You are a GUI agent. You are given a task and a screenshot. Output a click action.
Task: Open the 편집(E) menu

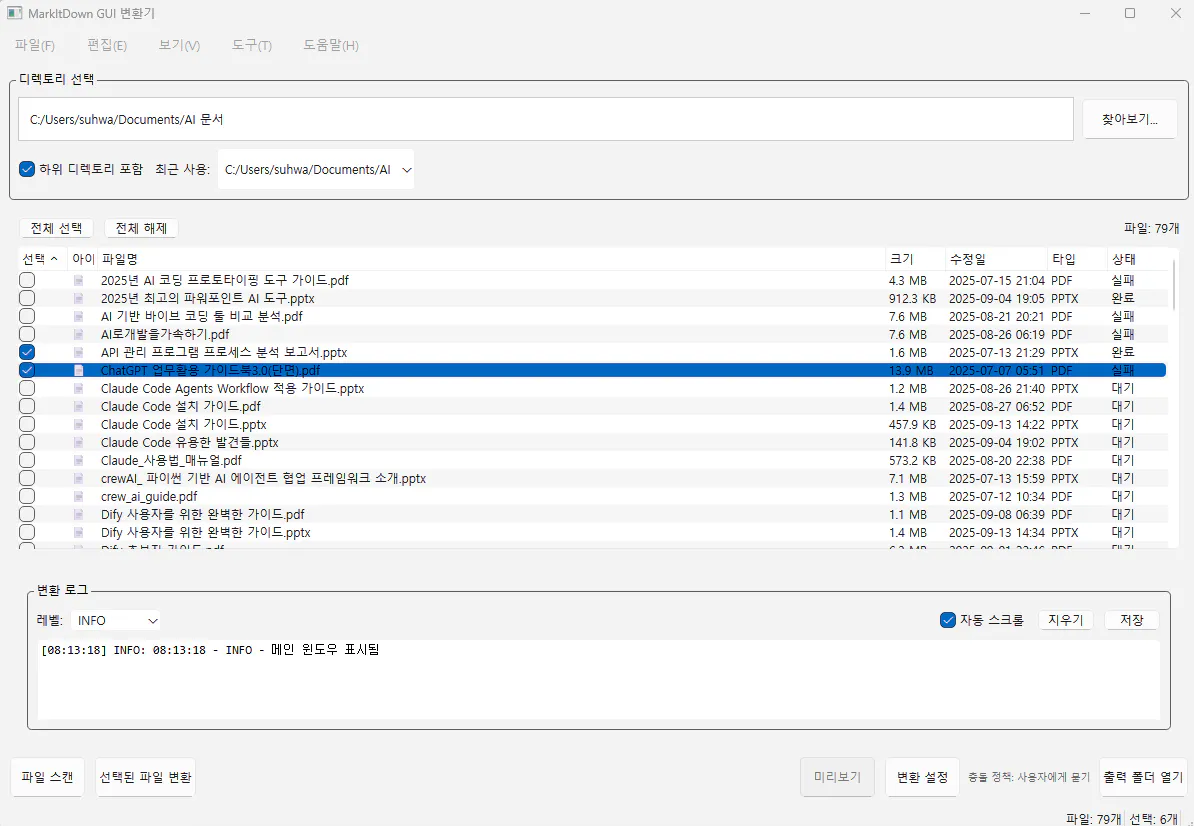coord(107,46)
